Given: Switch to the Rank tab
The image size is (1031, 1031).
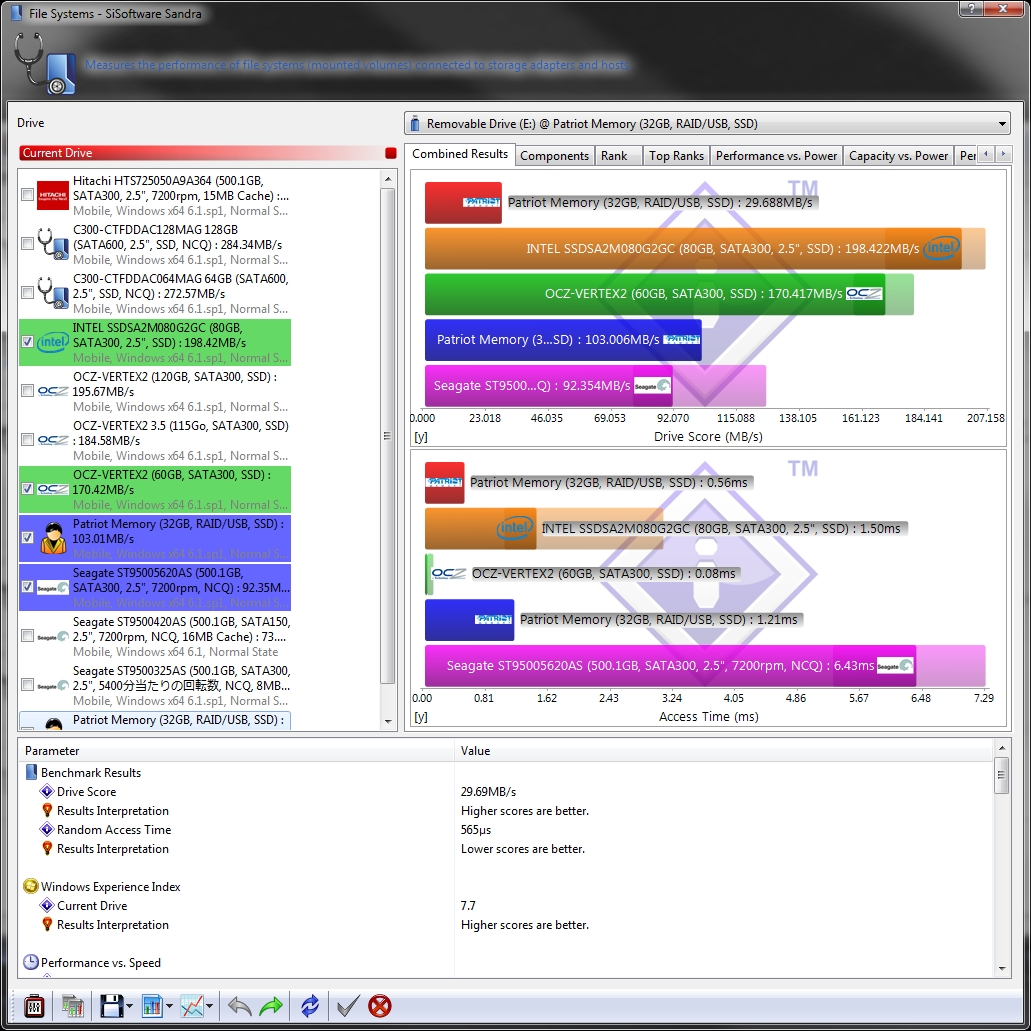Looking at the screenshot, I should click(618, 156).
